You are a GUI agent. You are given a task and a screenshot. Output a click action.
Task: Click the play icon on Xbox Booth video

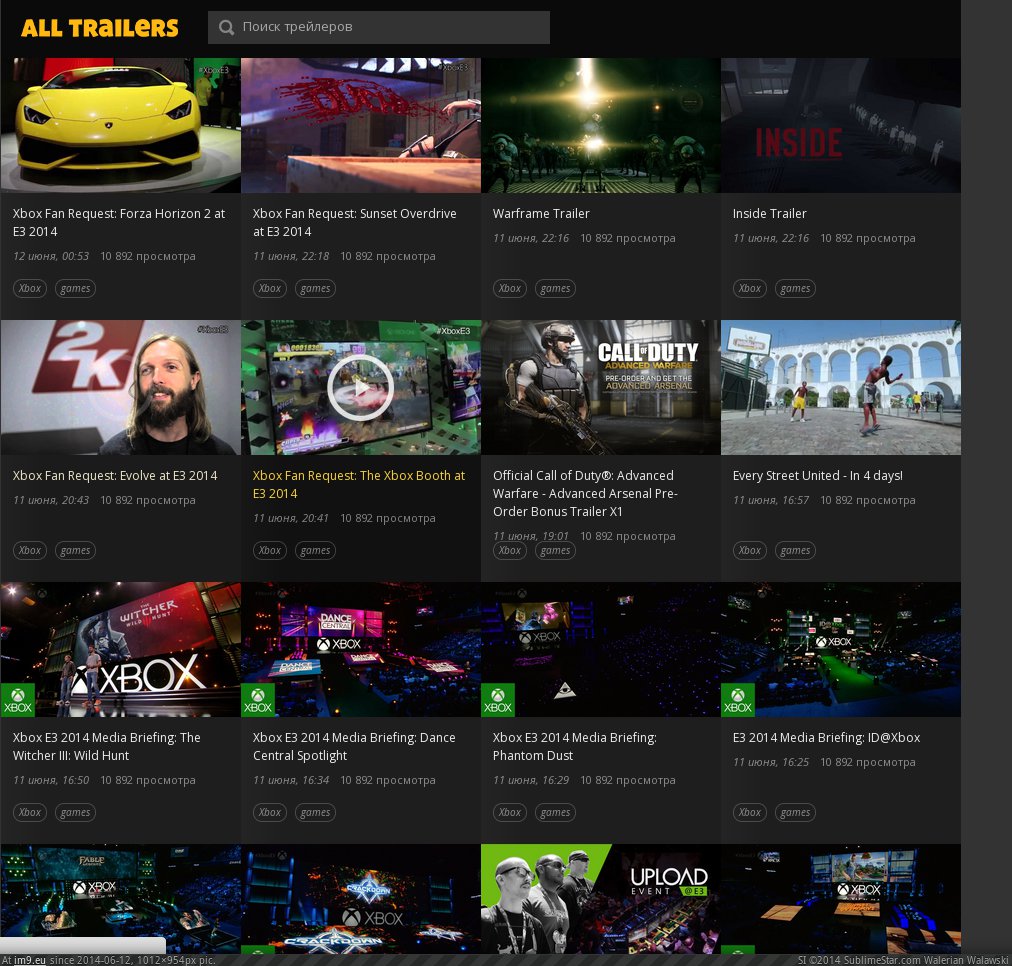[360, 388]
